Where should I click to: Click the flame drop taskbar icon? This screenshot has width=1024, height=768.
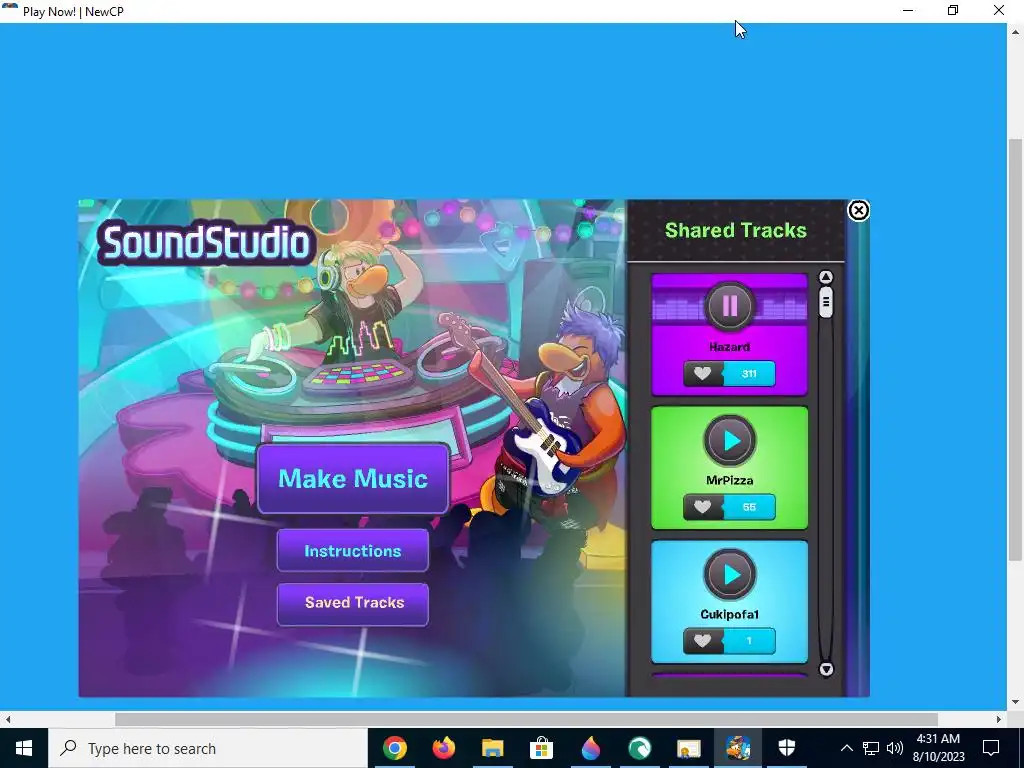(x=590, y=748)
